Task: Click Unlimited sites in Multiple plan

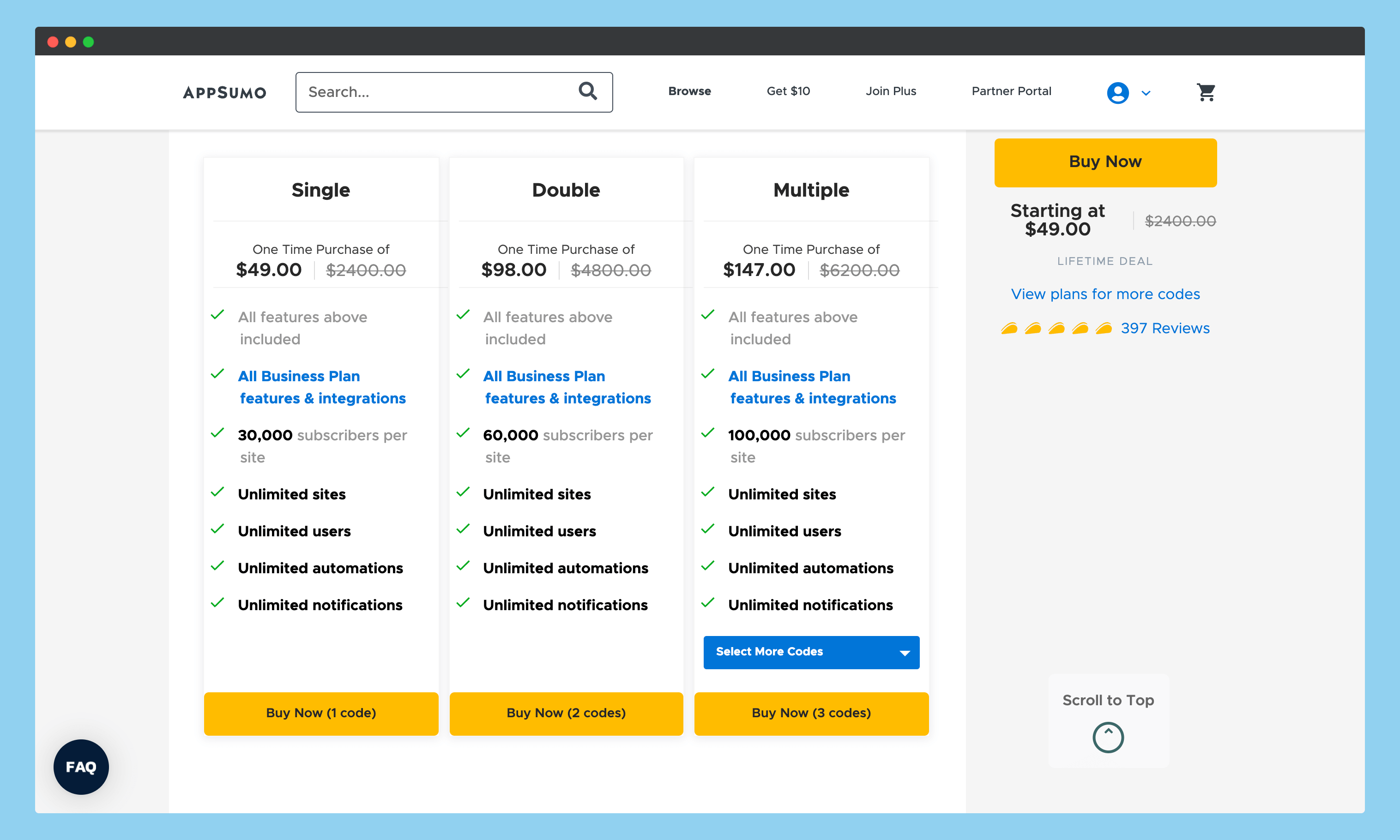Action: pyautogui.click(x=782, y=494)
